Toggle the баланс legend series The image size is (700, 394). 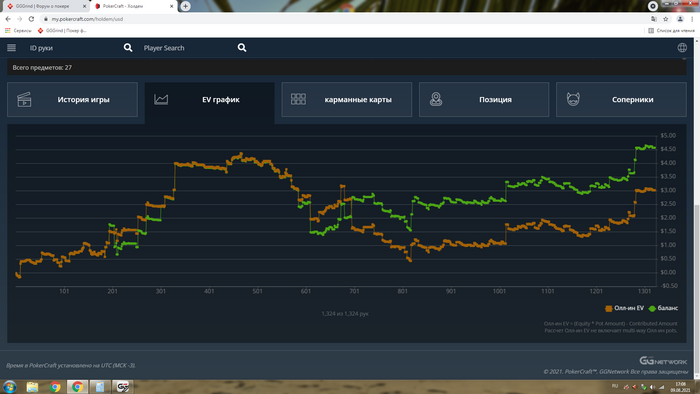click(663, 308)
